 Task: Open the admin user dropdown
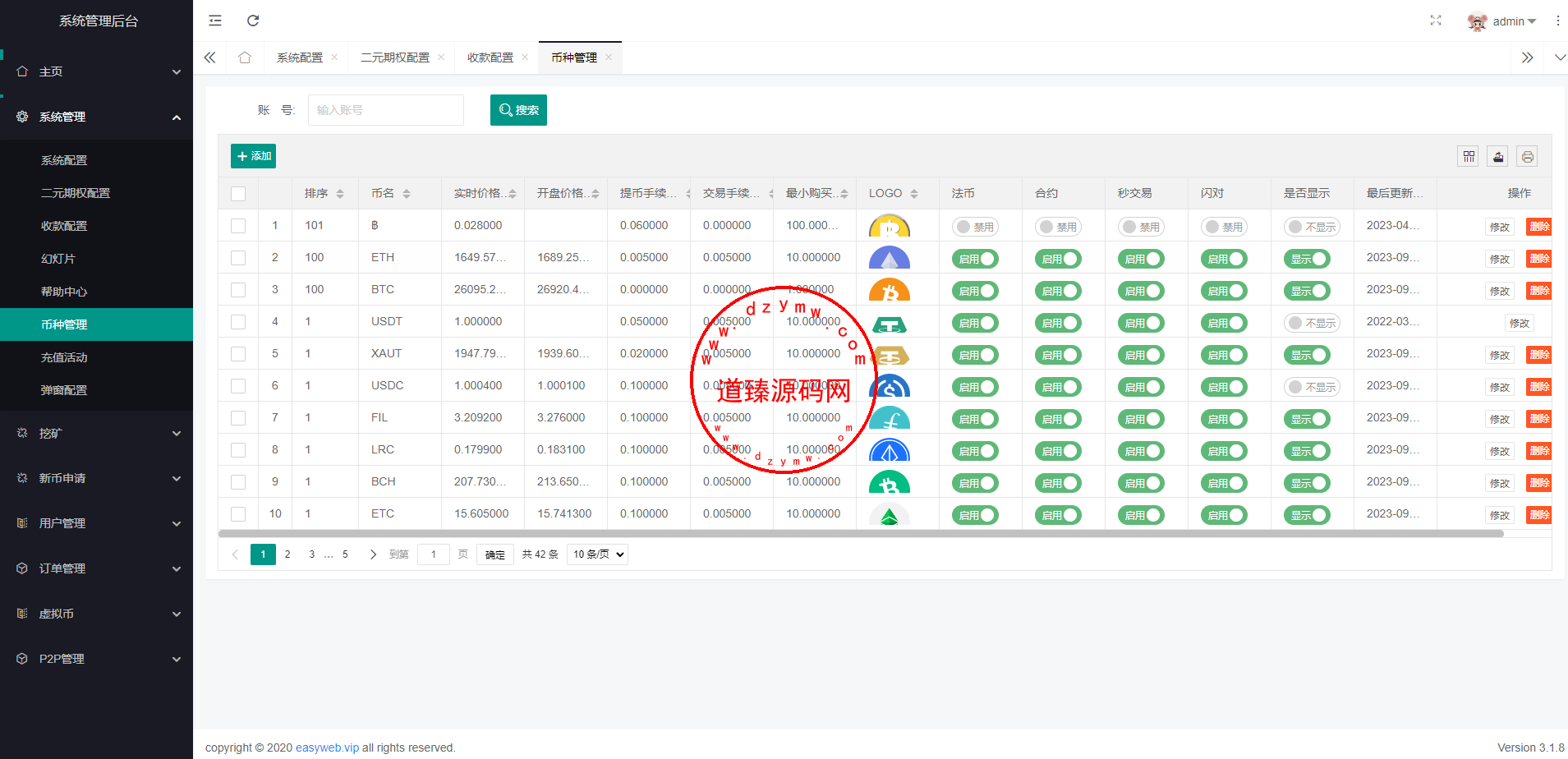[1514, 21]
